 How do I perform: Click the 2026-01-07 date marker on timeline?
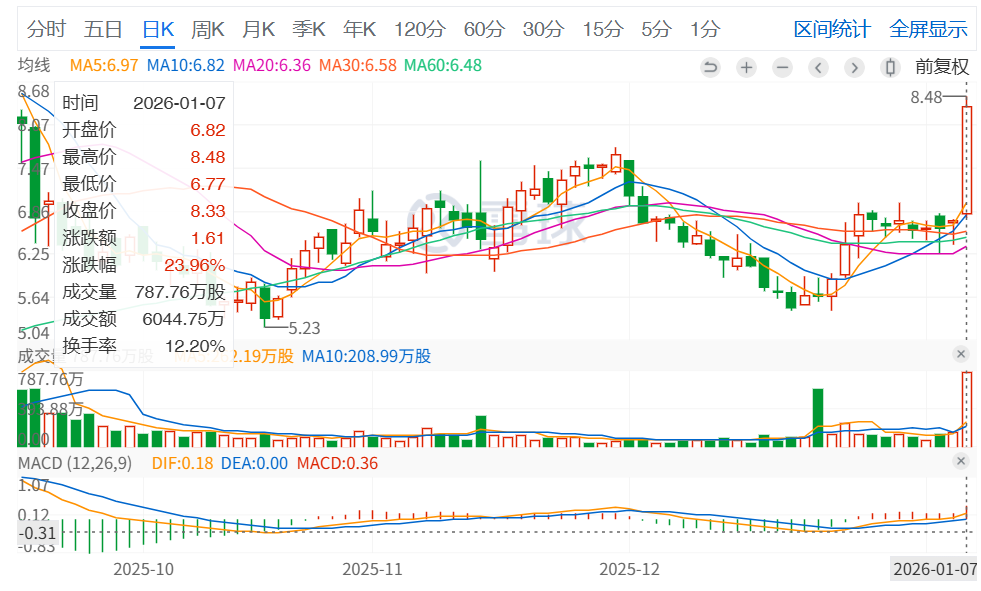click(935, 569)
